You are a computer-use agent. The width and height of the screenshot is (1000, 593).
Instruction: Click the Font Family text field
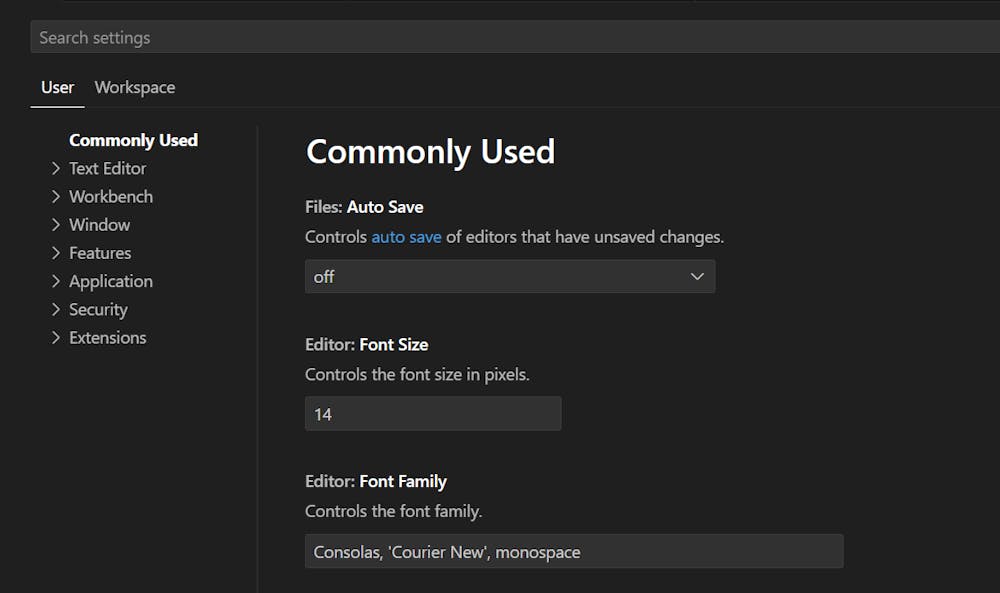[573, 551]
